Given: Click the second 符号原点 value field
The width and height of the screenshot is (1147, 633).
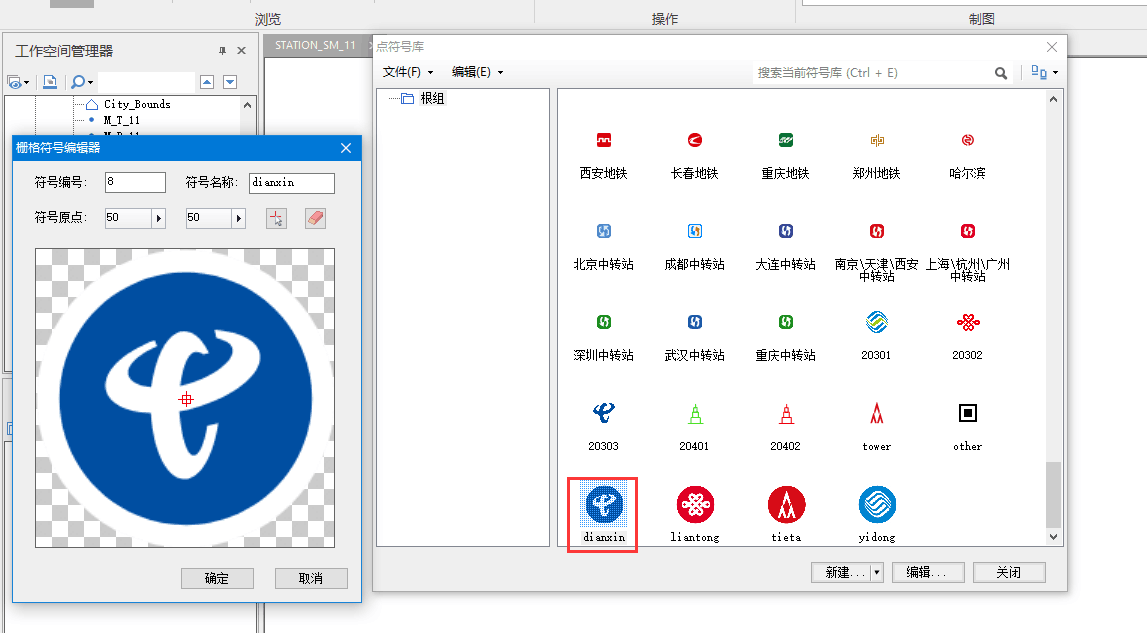Looking at the screenshot, I should point(208,218).
